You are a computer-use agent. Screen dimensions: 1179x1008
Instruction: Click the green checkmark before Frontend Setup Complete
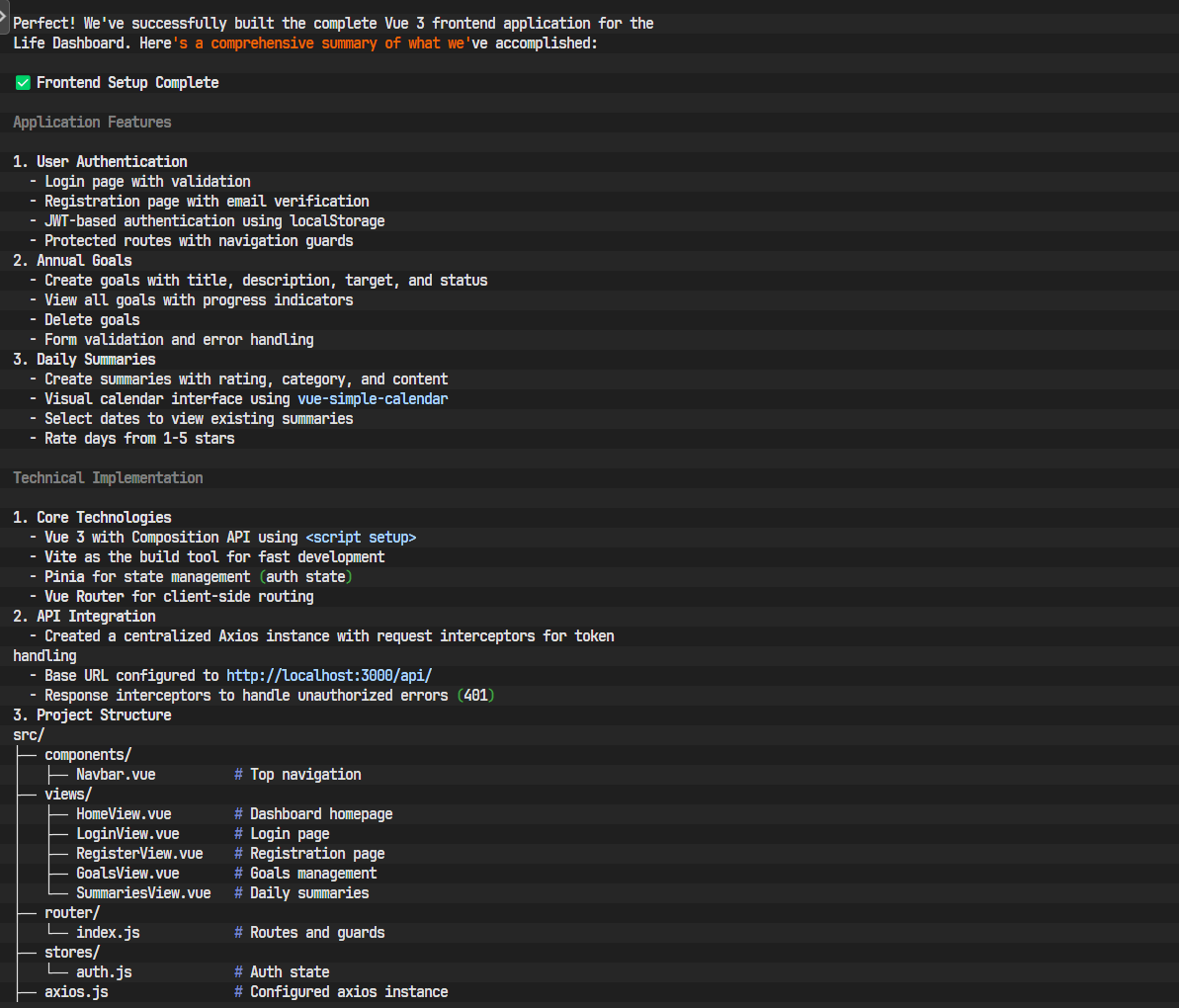click(23, 83)
